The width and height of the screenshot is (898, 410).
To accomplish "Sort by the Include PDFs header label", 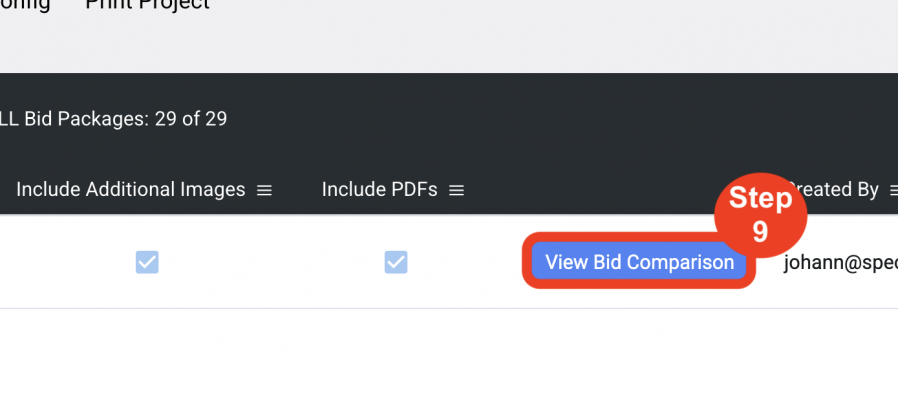I will pos(379,190).
